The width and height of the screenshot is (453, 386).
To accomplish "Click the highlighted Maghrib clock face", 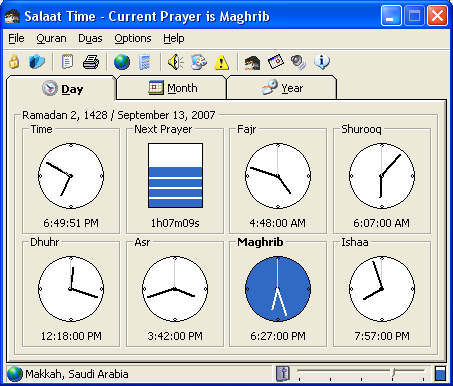I will coord(278,289).
